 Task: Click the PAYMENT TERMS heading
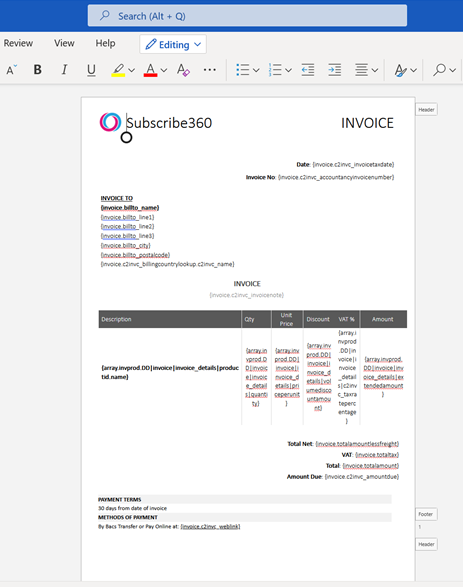(x=120, y=499)
